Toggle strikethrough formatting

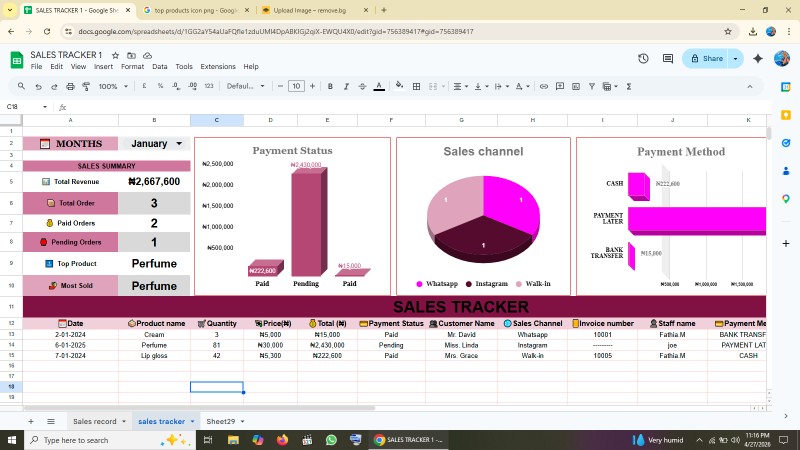[x=362, y=87]
